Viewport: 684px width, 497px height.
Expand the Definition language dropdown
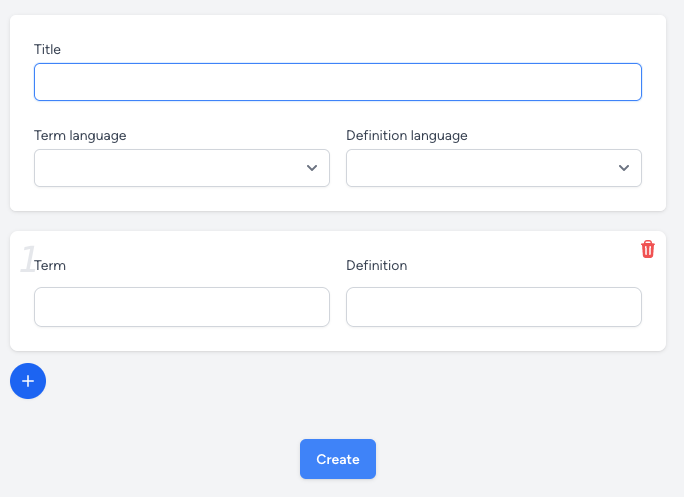pos(482,168)
